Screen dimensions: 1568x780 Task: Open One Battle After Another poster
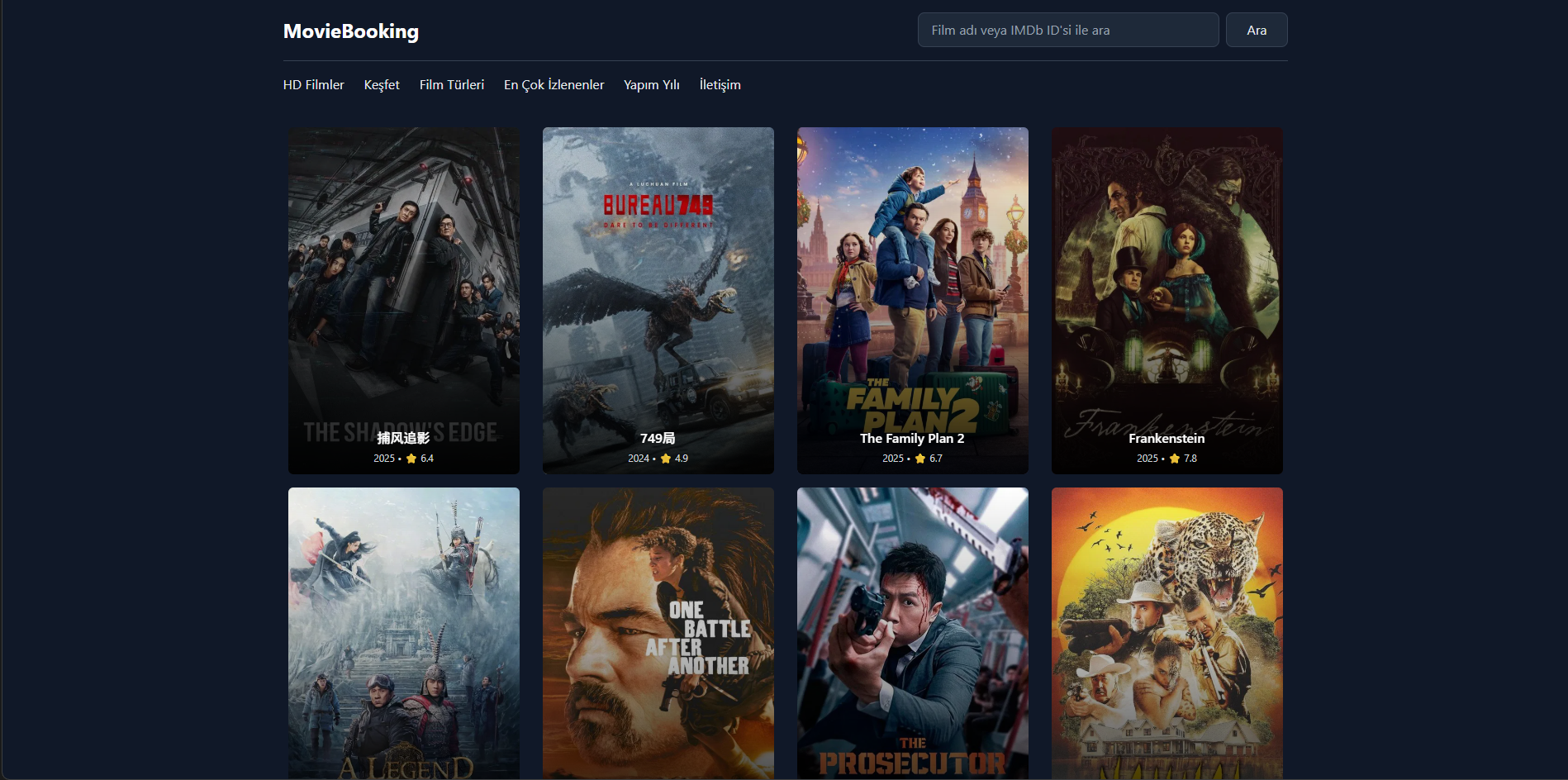coord(658,632)
